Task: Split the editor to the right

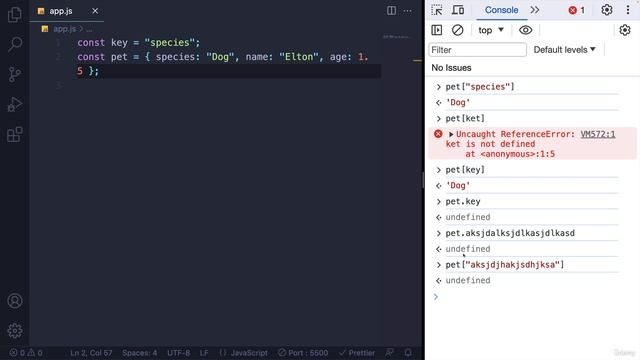Action: 391,11
